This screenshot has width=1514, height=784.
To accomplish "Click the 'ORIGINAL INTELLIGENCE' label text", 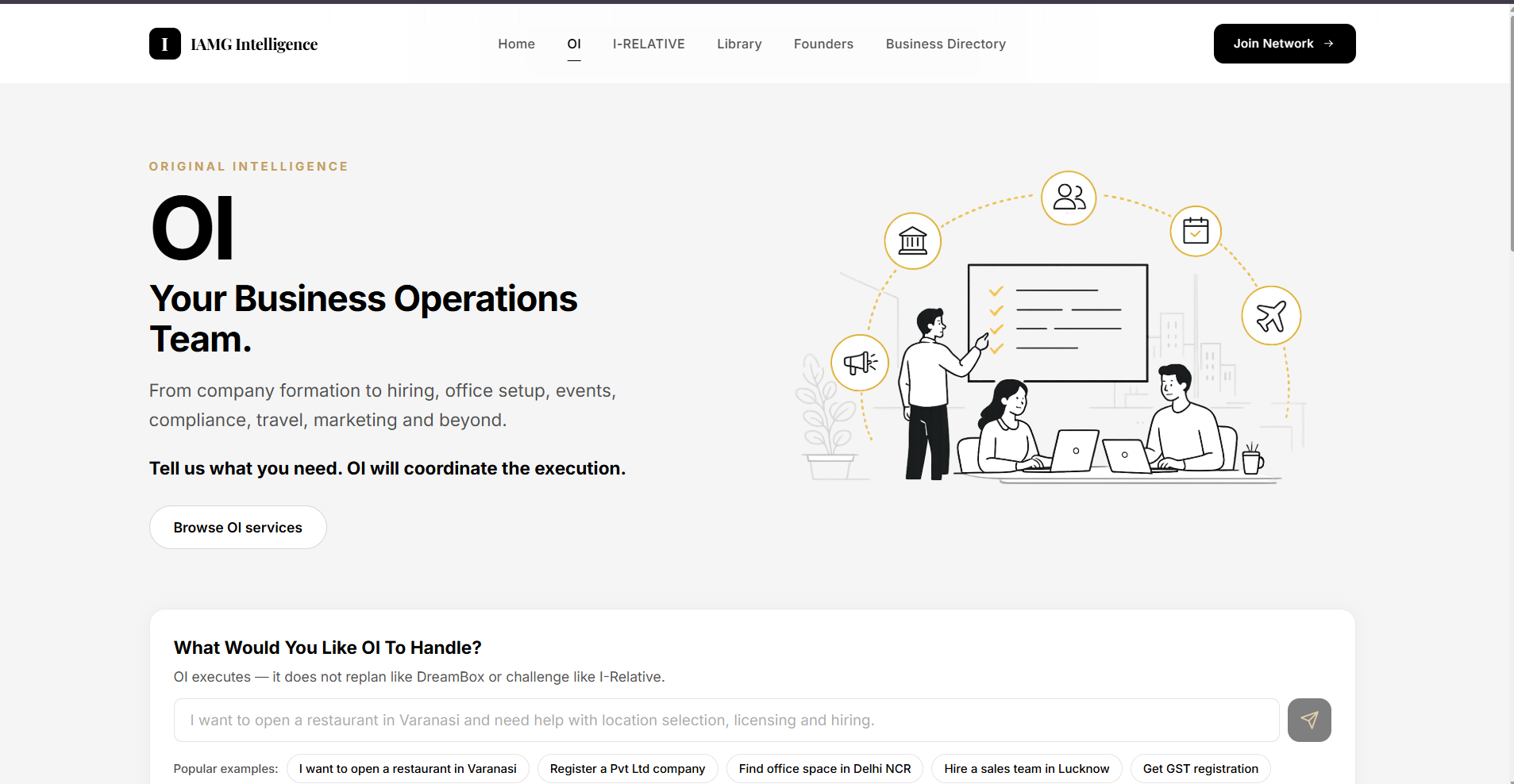I will click(248, 167).
